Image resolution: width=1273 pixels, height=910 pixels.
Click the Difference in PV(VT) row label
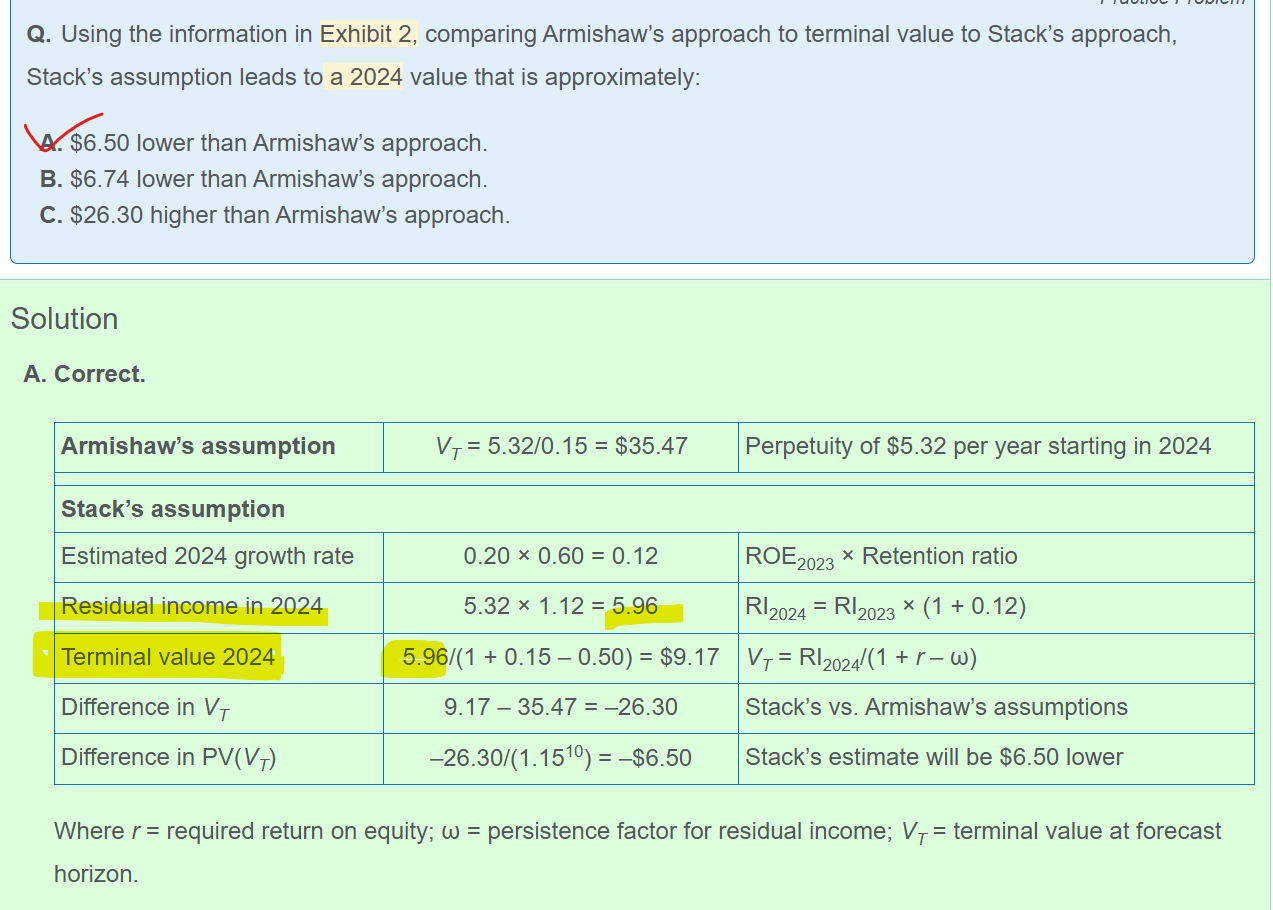click(x=168, y=758)
